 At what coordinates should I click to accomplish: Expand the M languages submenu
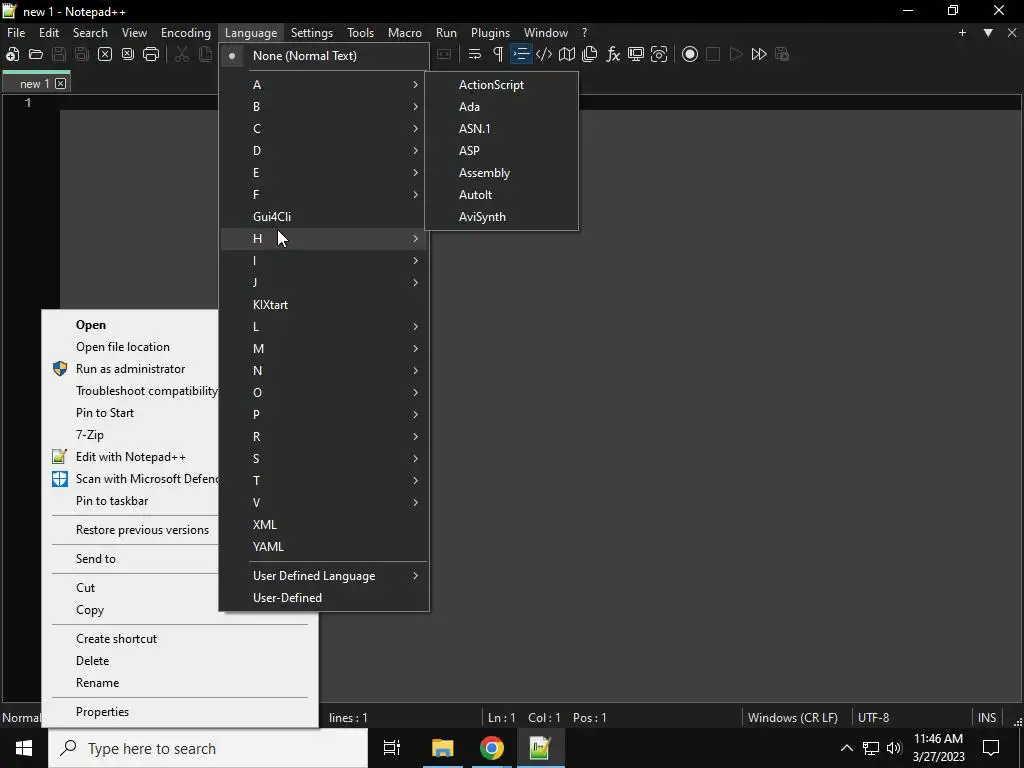click(325, 349)
